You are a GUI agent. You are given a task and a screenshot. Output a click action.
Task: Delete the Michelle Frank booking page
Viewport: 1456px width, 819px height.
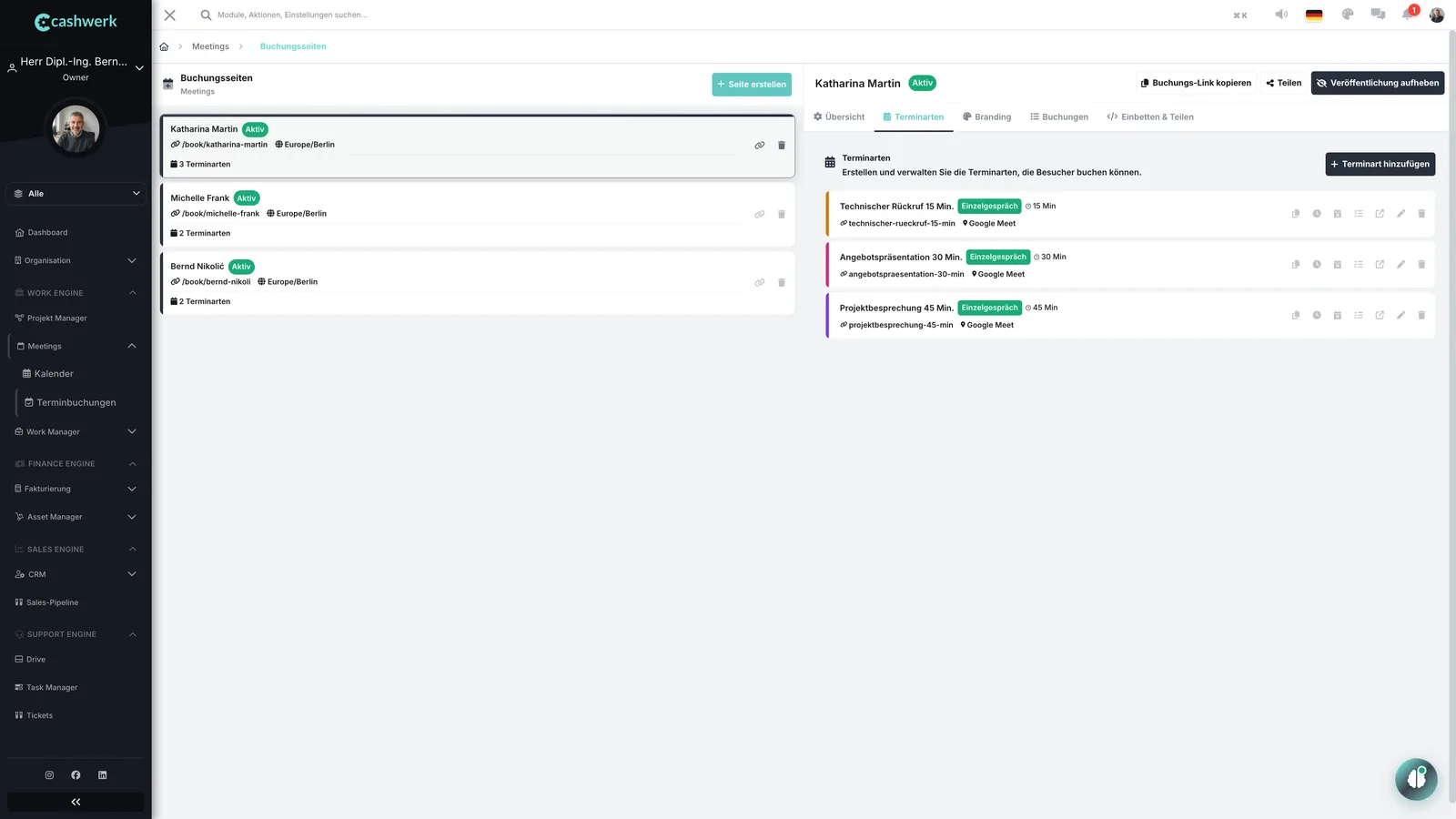(x=782, y=215)
